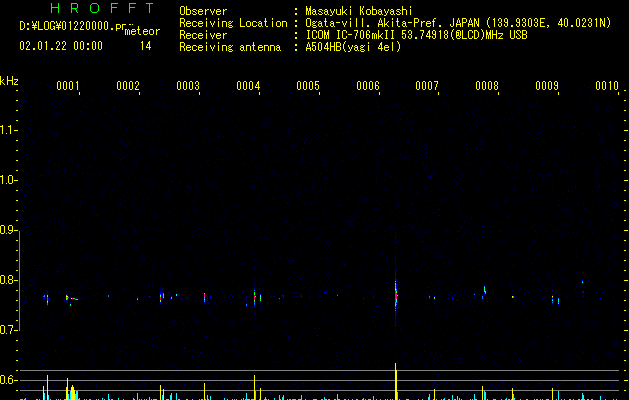Click the Observer field label
Screen dimensions: 629x400
click(203, 11)
